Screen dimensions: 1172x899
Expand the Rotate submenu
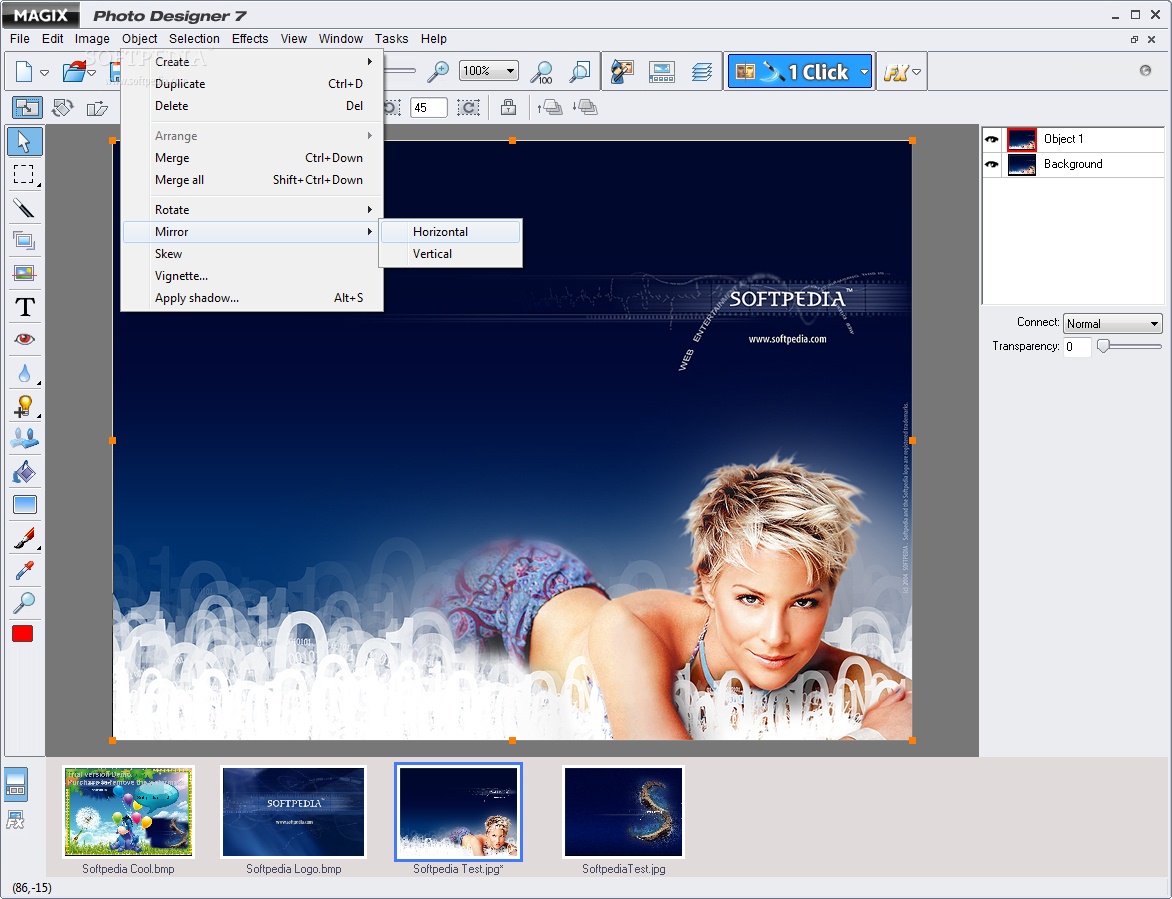(x=253, y=210)
